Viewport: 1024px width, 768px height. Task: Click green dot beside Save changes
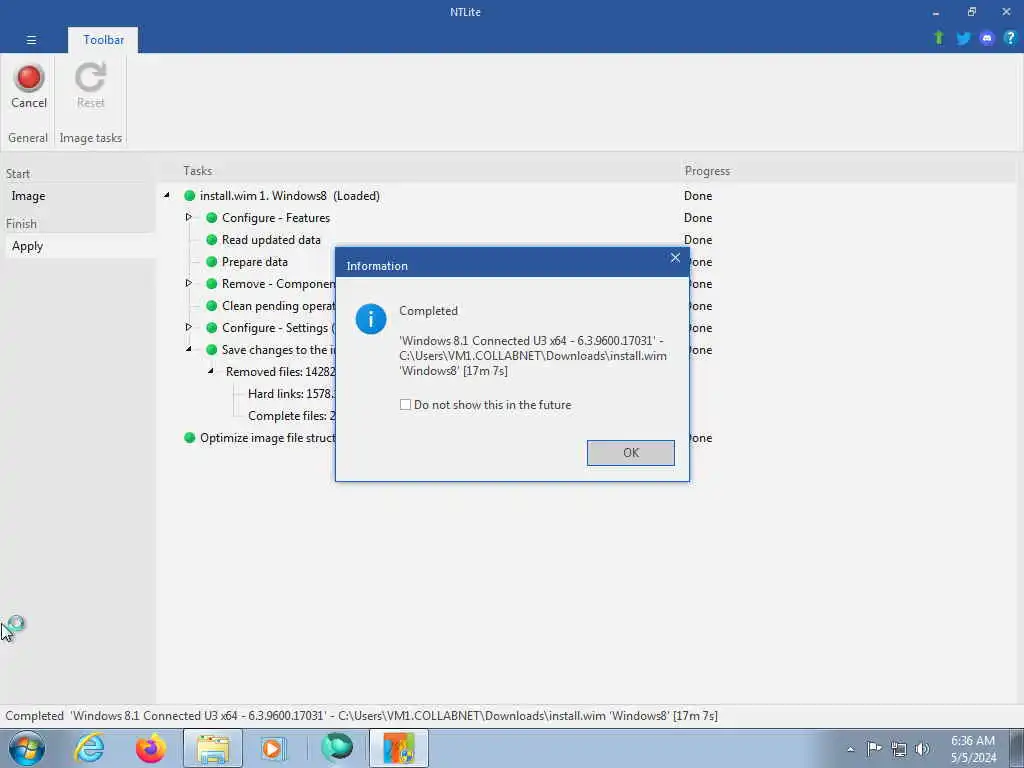point(211,349)
